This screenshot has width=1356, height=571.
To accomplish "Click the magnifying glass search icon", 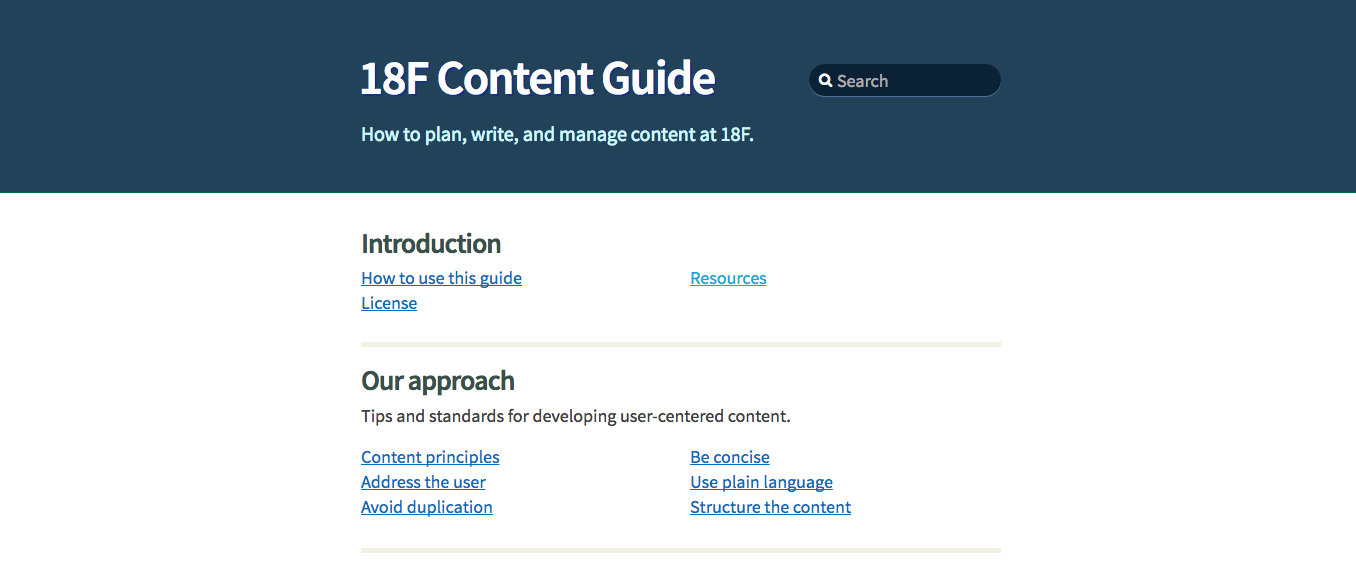I will pos(825,81).
